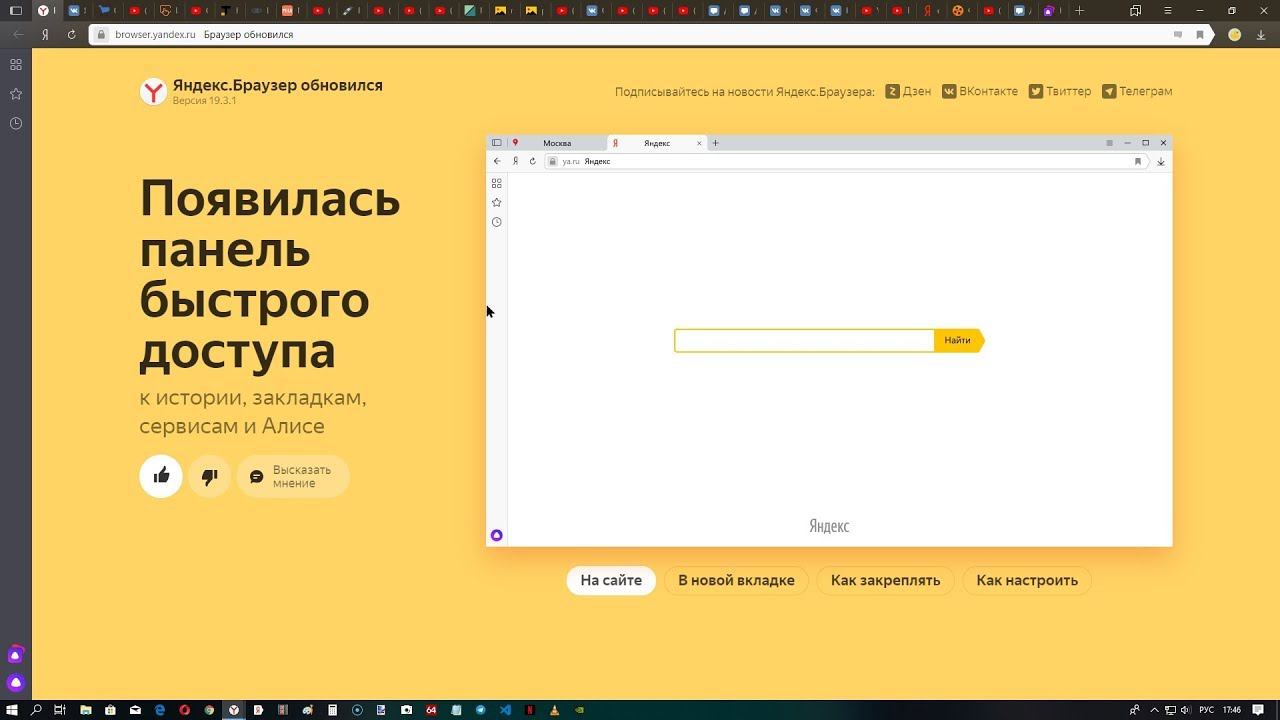Screen dimensions: 1280x720
Task: View site security via the lock icon
Action: click(x=100, y=34)
